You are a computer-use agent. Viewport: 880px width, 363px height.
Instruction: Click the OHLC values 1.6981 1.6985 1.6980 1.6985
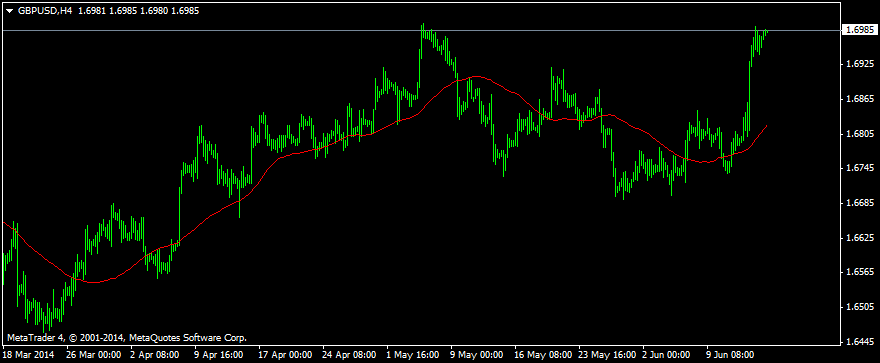click(138, 11)
